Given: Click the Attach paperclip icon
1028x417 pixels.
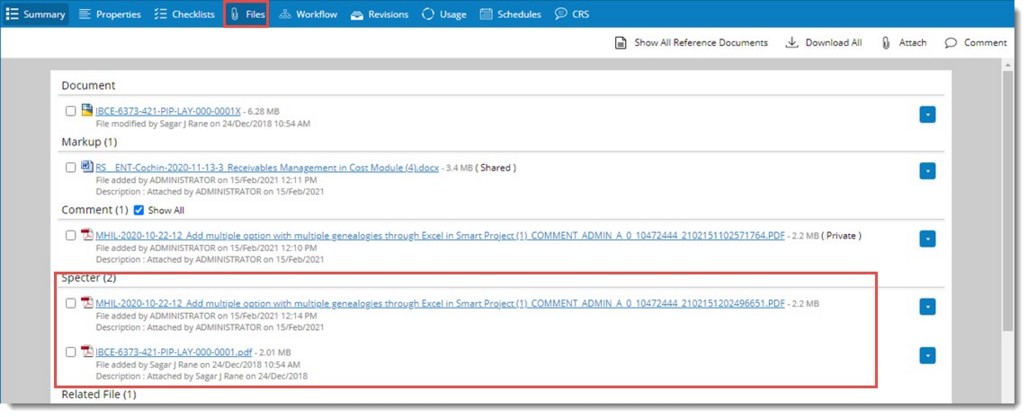Looking at the screenshot, I should [886, 43].
